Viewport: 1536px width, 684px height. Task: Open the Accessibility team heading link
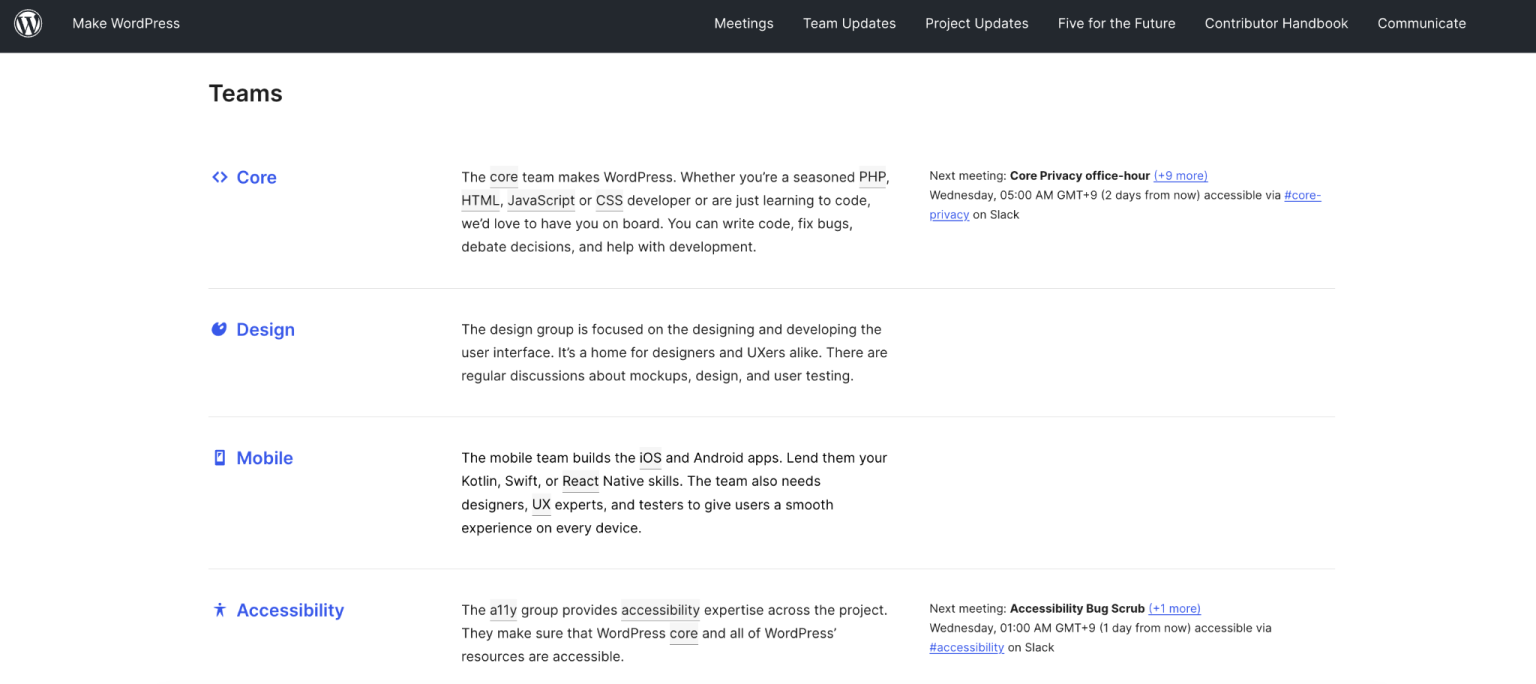coord(290,610)
